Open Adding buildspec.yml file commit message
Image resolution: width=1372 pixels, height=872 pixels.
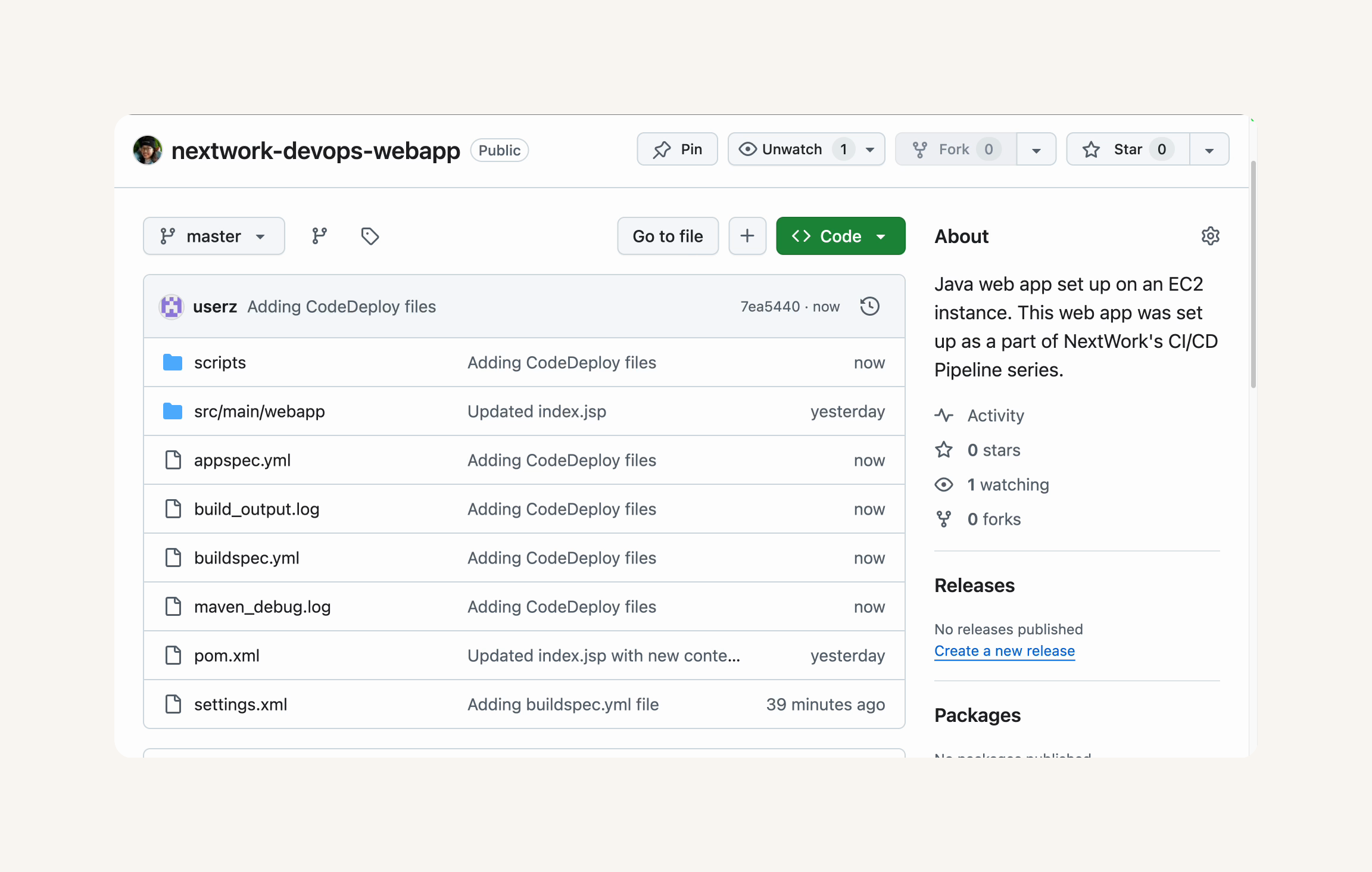563,705
